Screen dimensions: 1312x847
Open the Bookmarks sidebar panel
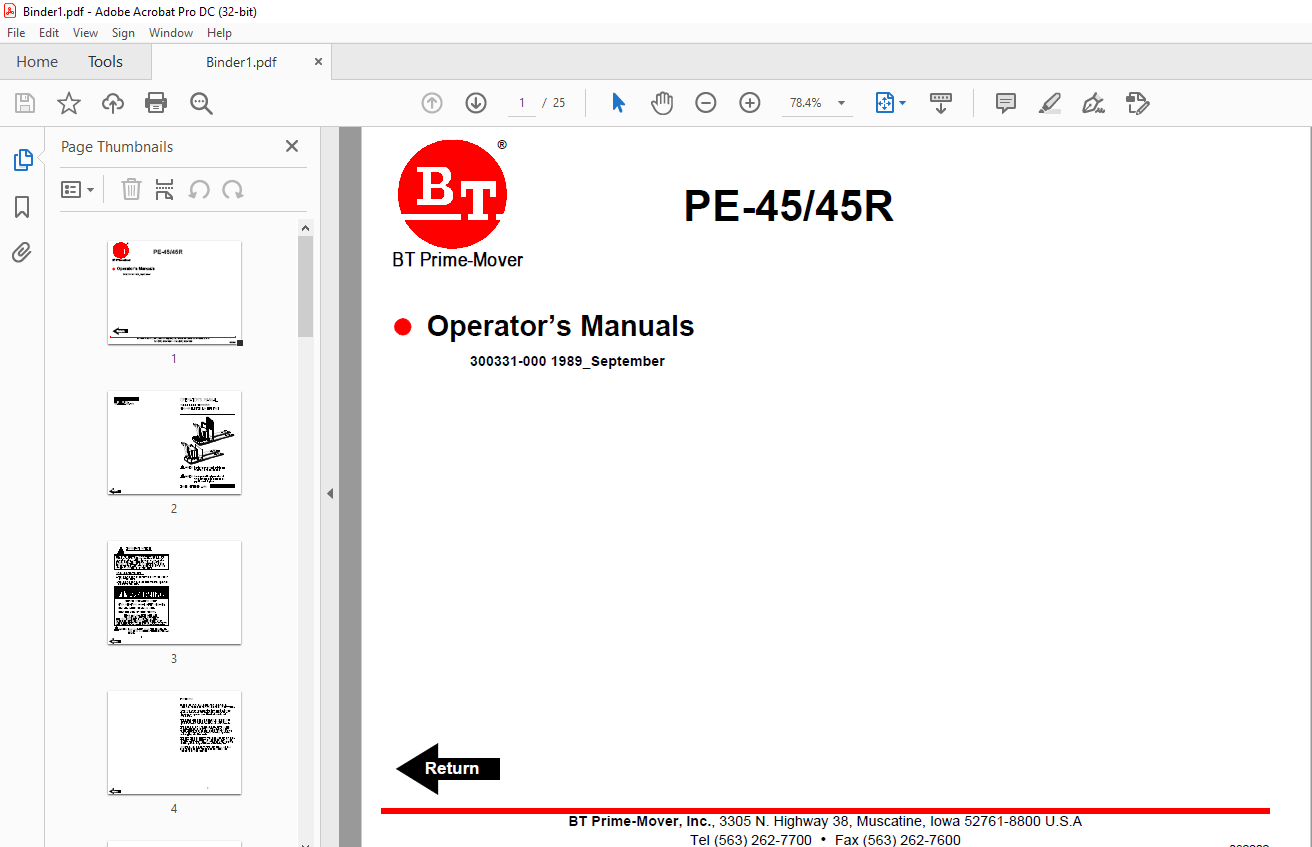[x=22, y=207]
